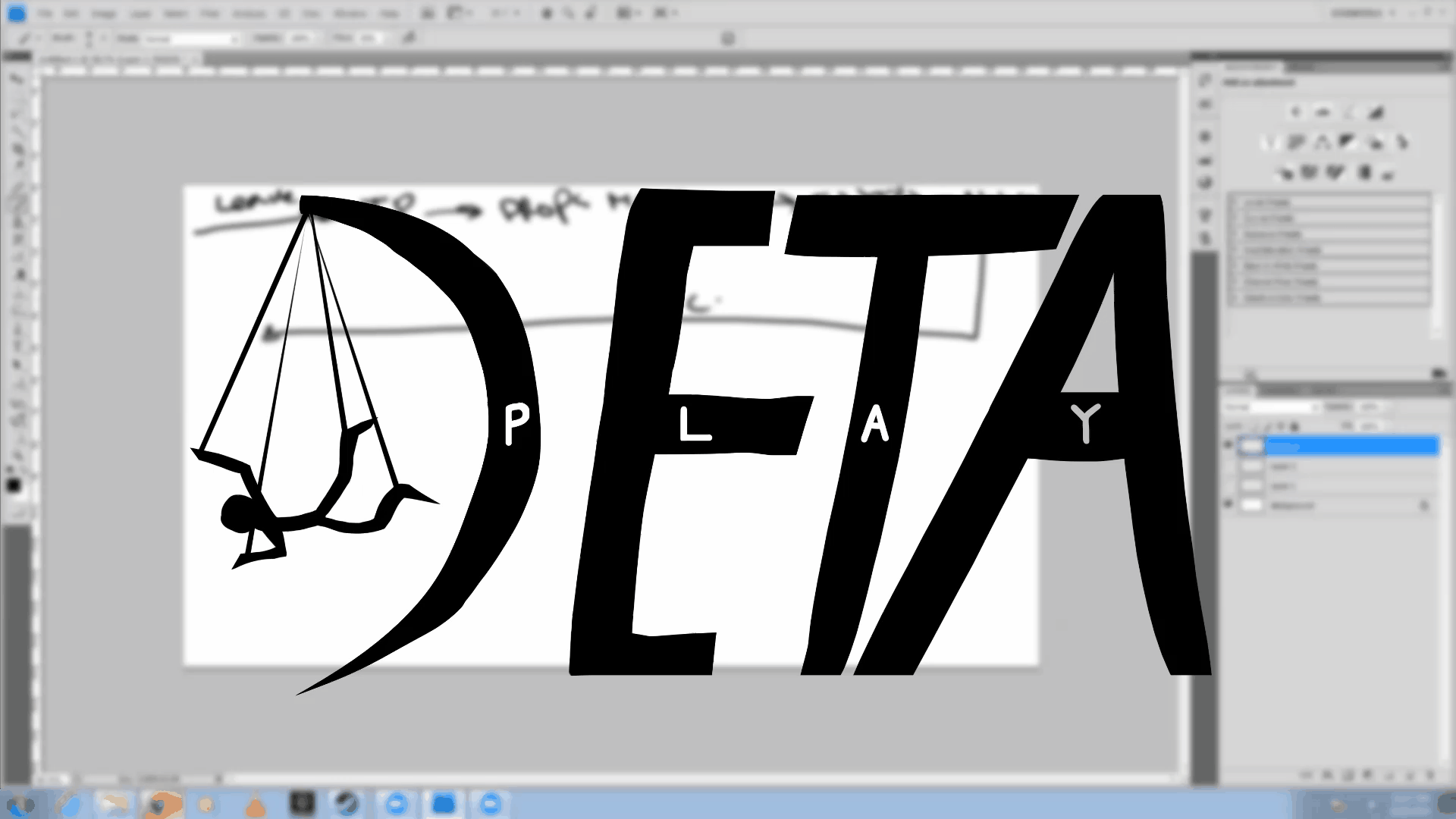Click the black foreground color swatch
The image size is (1456, 819).
click(13, 485)
